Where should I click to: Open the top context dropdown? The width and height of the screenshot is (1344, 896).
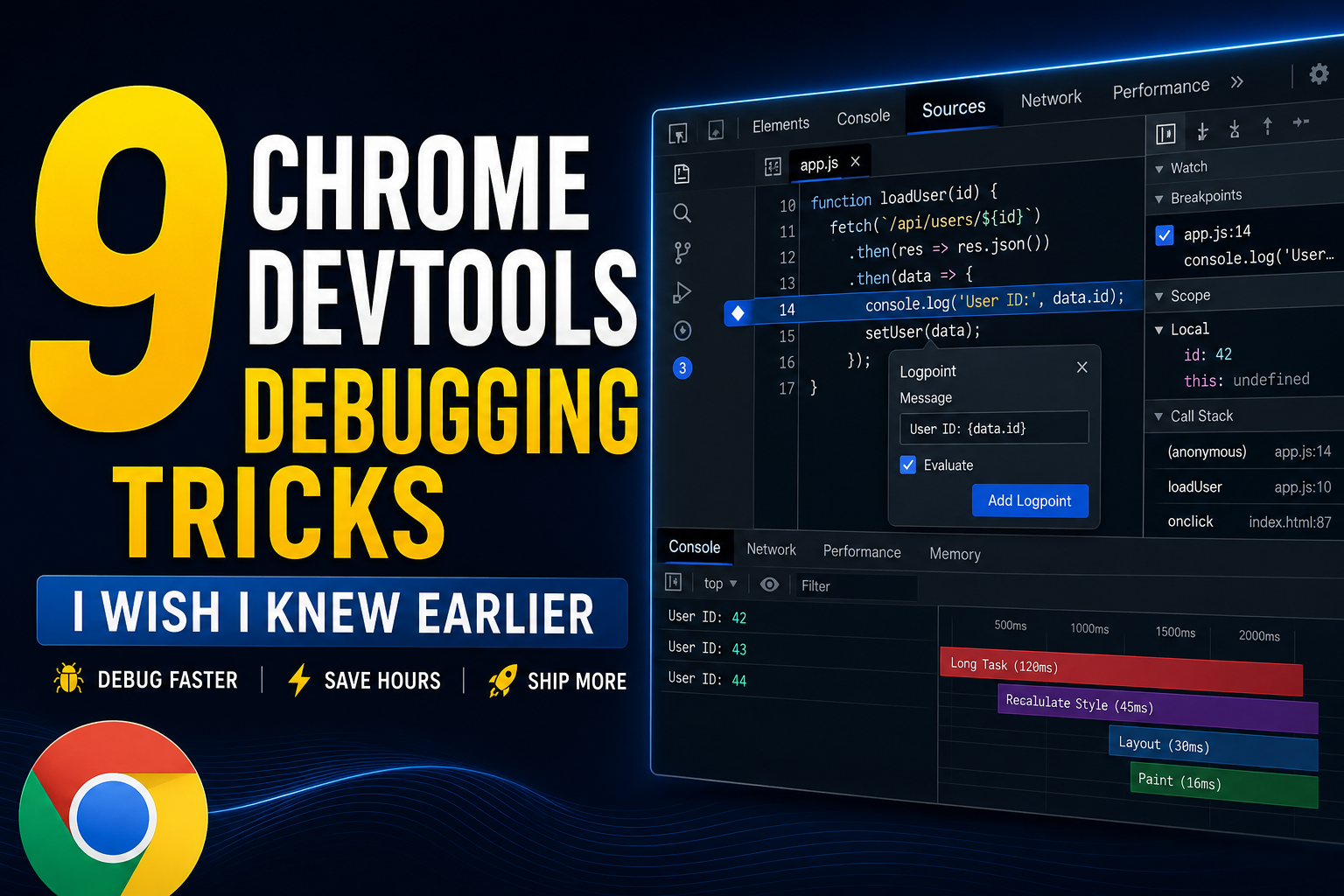[x=720, y=584]
